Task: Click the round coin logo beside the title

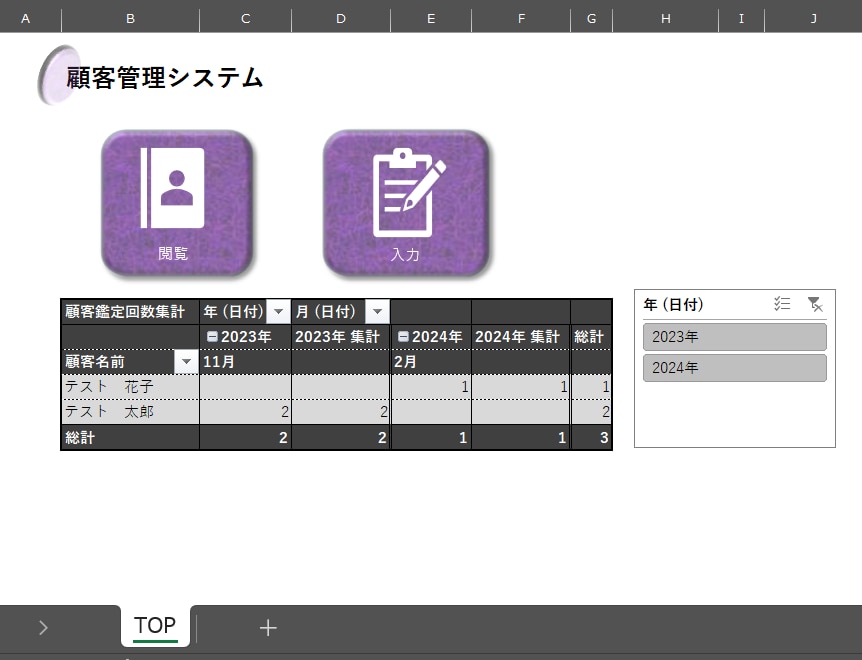Action: click(57, 75)
